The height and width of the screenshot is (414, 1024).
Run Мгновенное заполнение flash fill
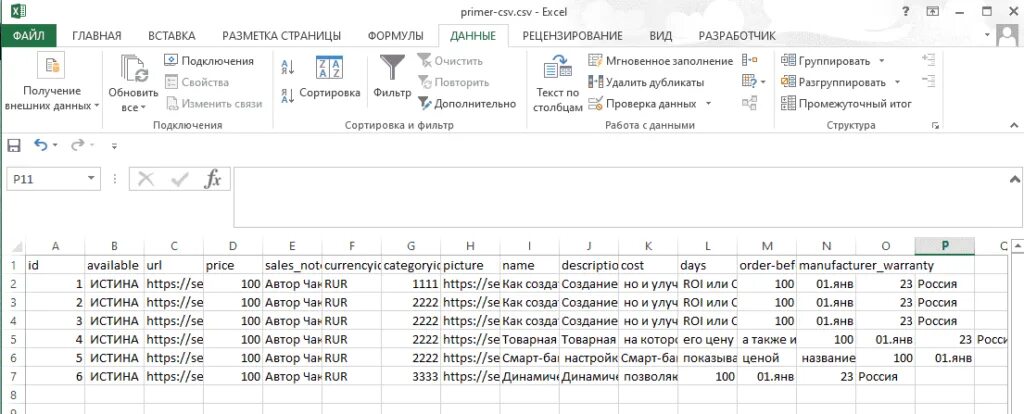click(660, 61)
